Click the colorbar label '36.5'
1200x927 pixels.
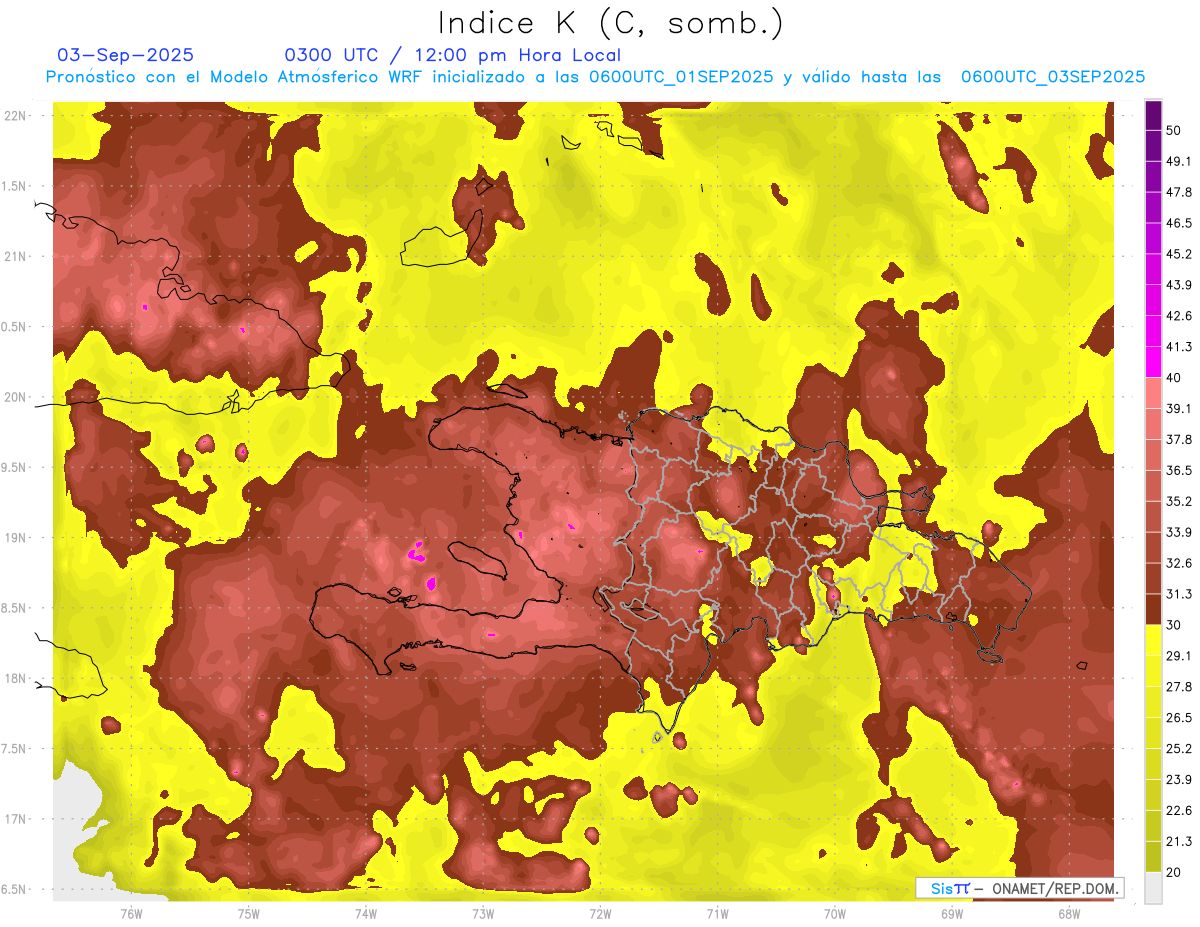click(x=1179, y=470)
